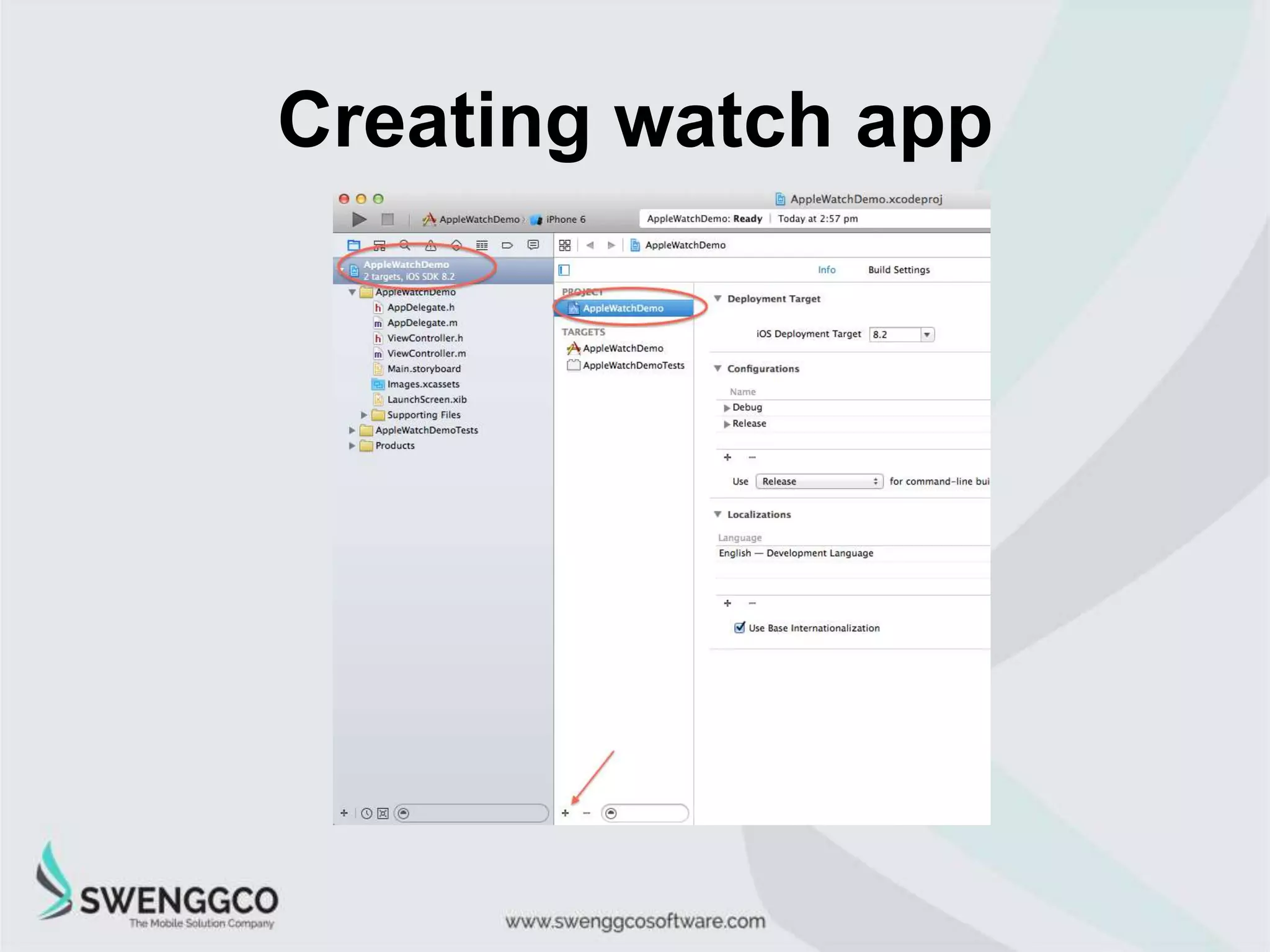Add a configuration with plus button
This screenshot has width=1270, height=952.
[727, 457]
